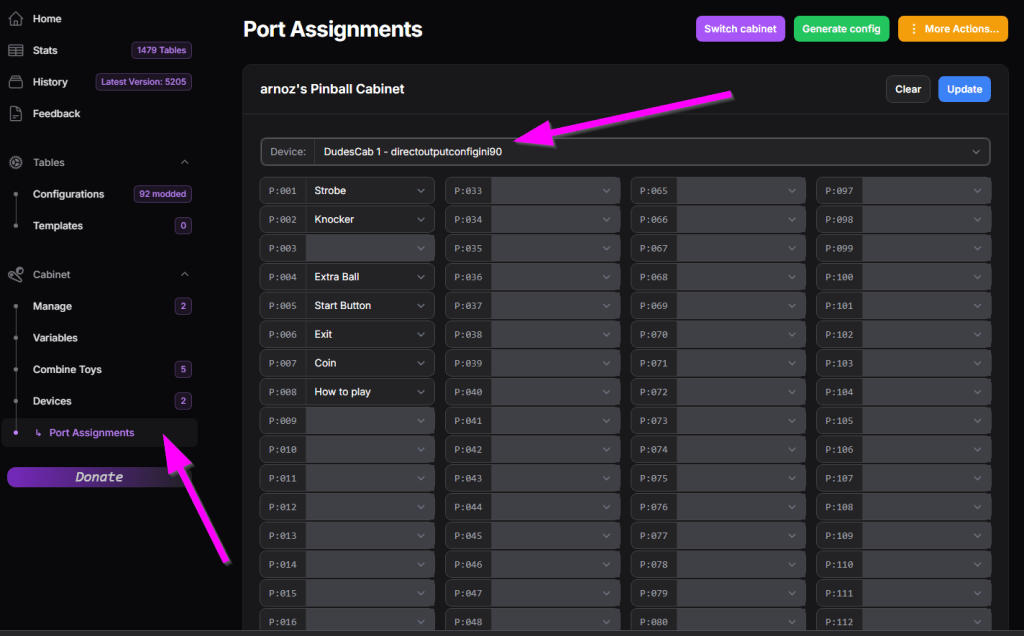Click the Donate button
This screenshot has width=1024, height=636.
[x=99, y=477]
